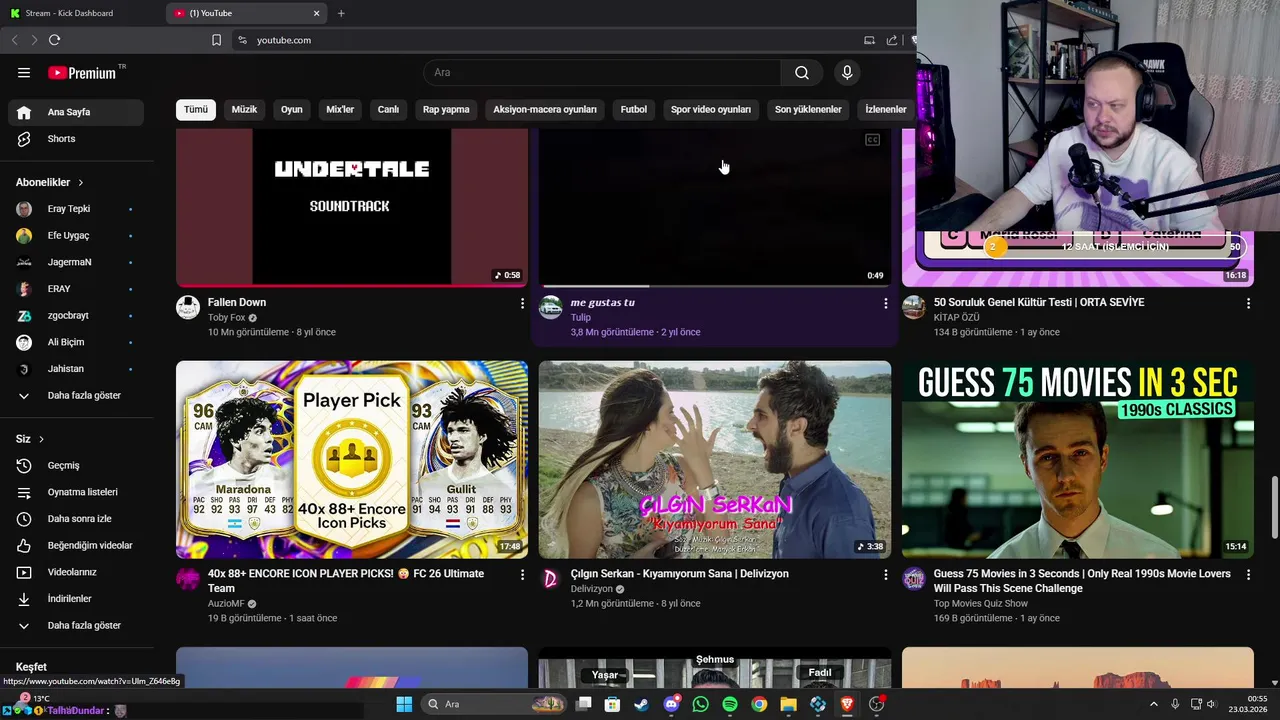
Task: Switch to Stream - Kick Dashboard tab
Action: tap(80, 13)
